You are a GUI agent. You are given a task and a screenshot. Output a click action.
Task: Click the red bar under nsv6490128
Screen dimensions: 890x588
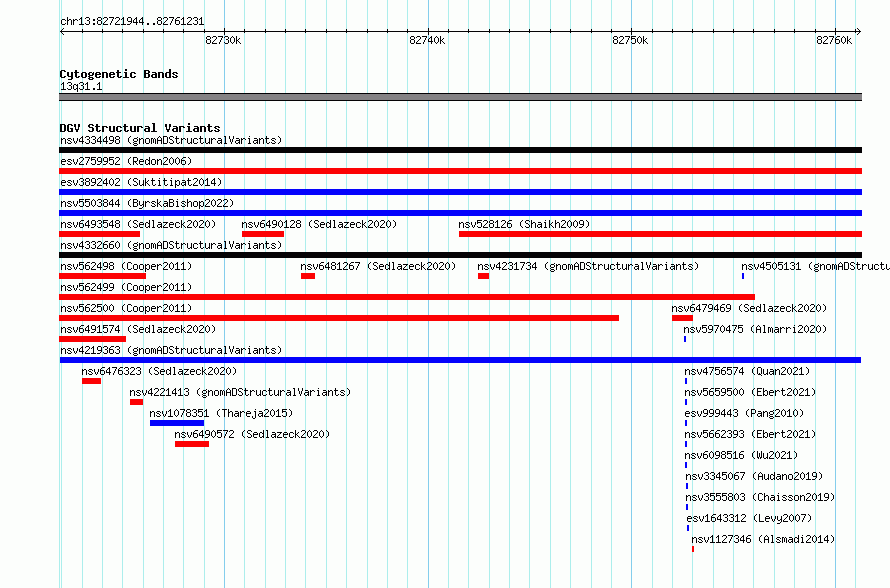coord(263,234)
